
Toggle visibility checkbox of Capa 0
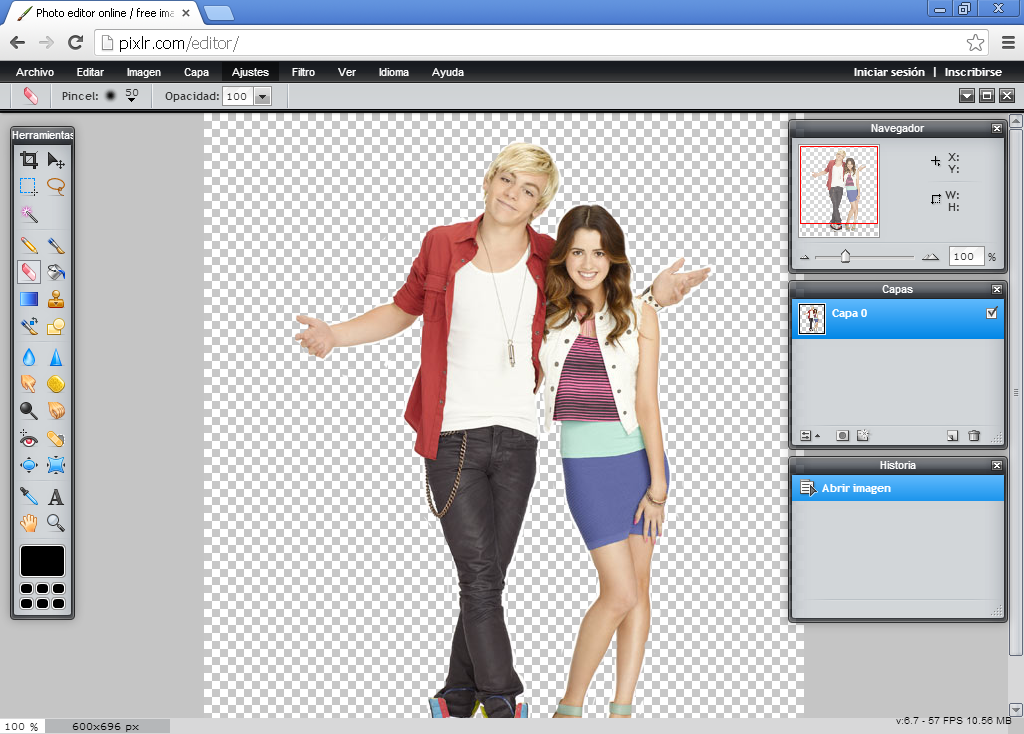992,313
